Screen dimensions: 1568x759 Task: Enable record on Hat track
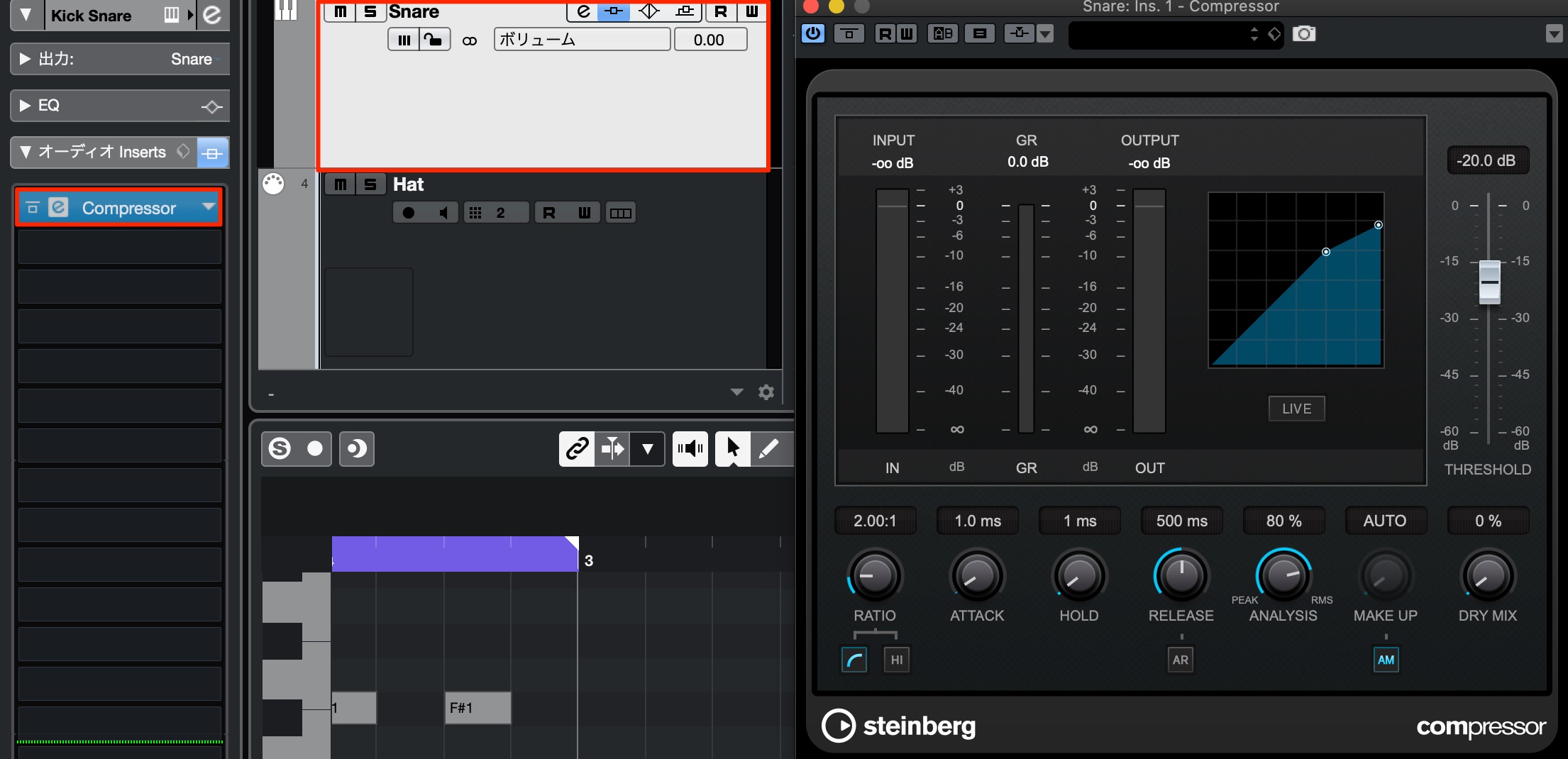click(409, 213)
